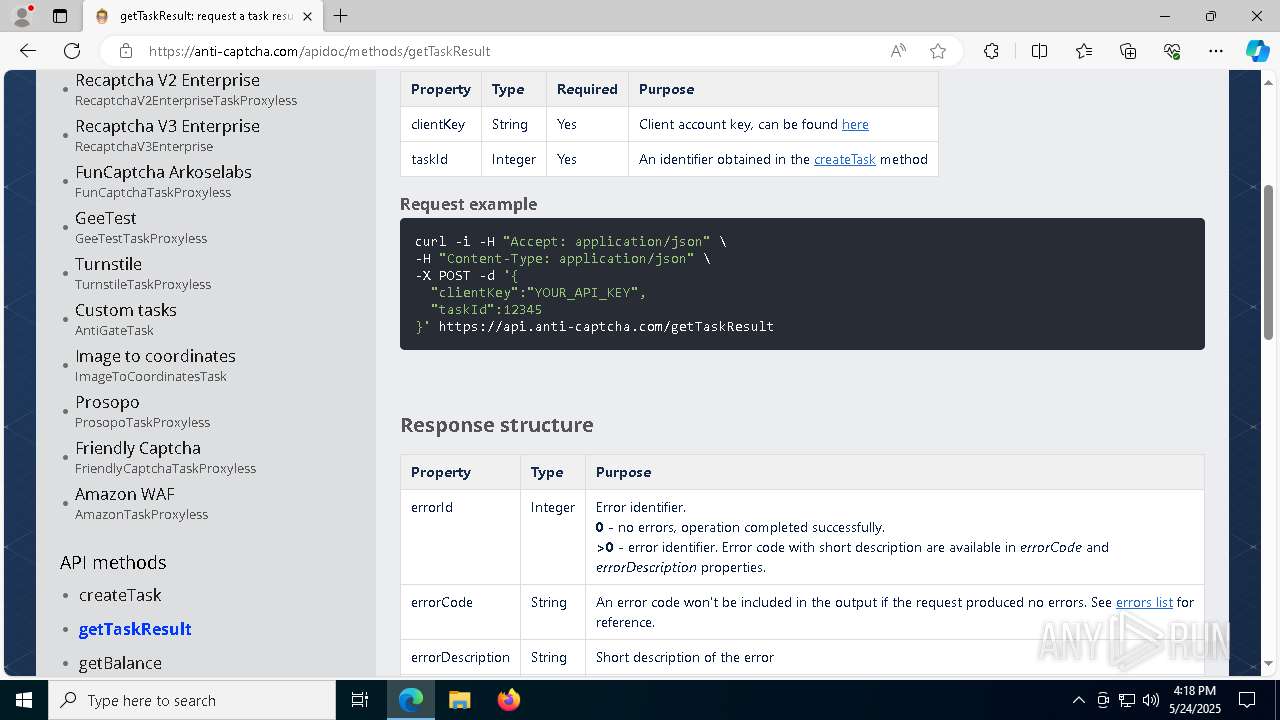
Task: Click the 'clientKey' property cell
Action: 441,124
